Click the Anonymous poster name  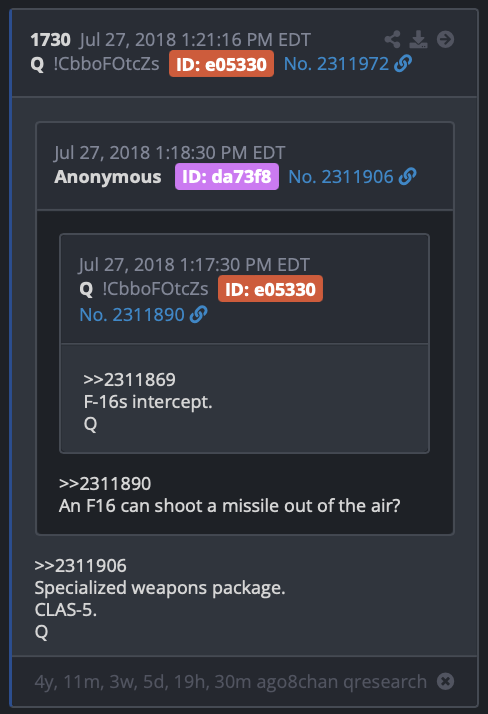[x=108, y=177]
